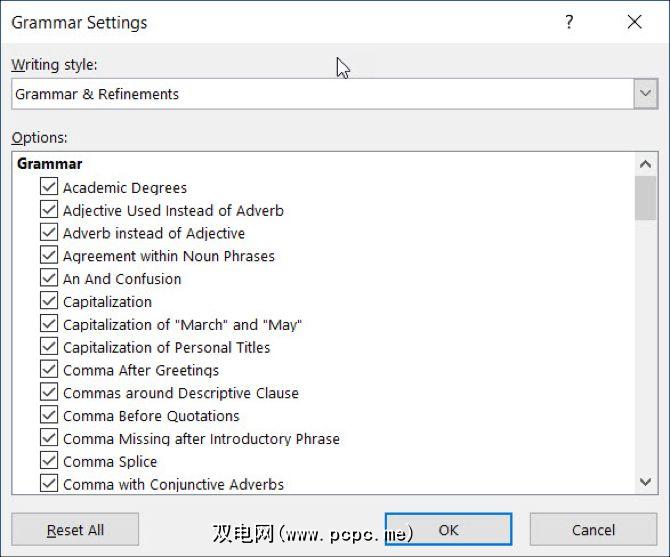Image resolution: width=670 pixels, height=557 pixels.
Task: Uncheck Agreement within Noun Phrases
Action: pos(49,256)
